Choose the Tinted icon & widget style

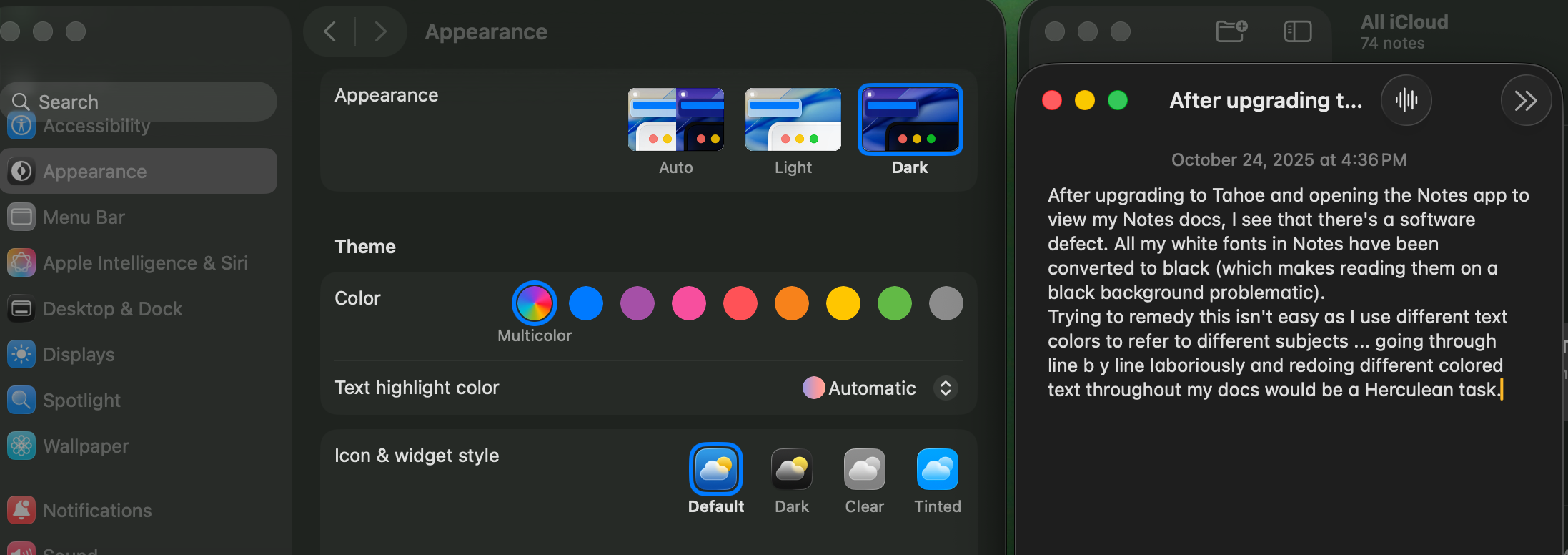[938, 469]
